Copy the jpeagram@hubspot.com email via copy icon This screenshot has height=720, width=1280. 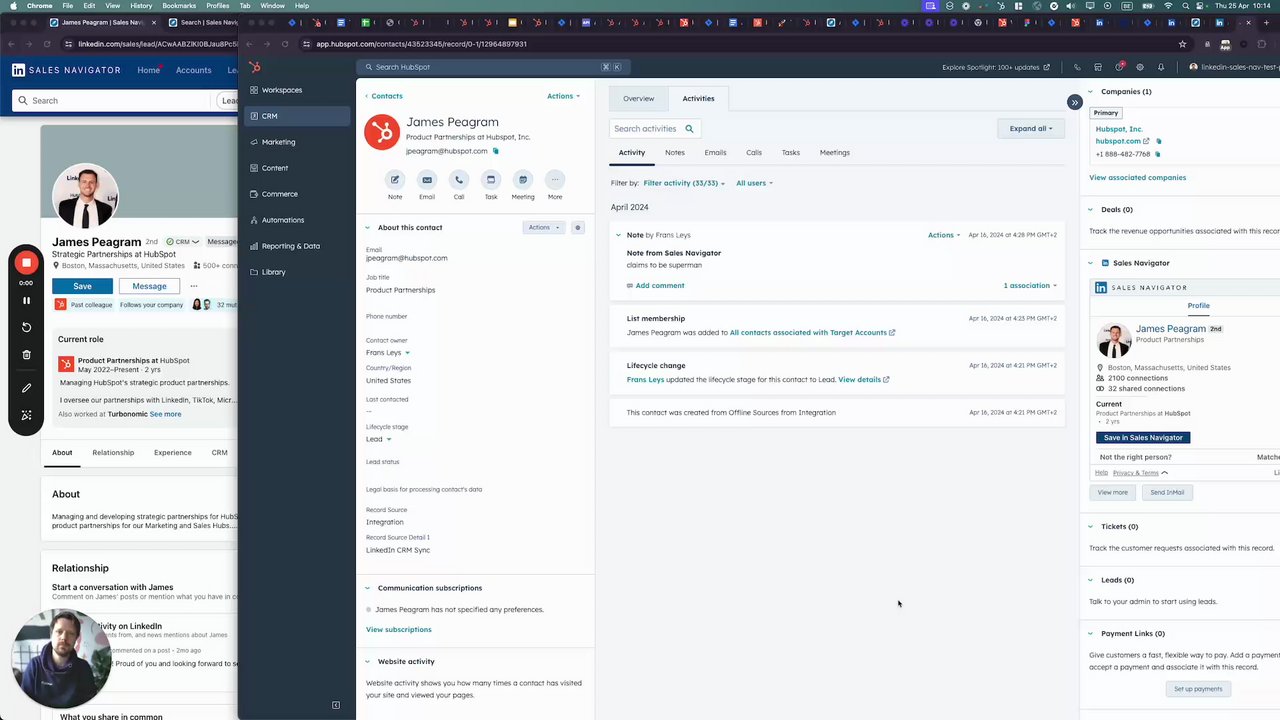tap(495, 151)
